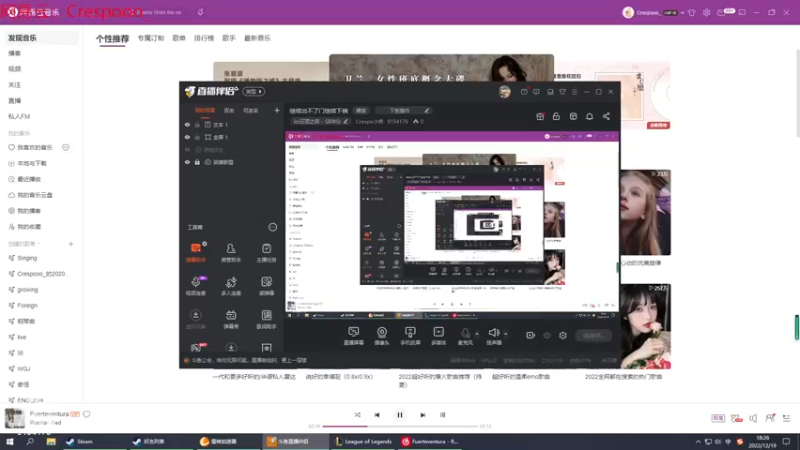Open the 房管助手 tool in the toolbox
The height and width of the screenshot is (450, 800).
(231, 253)
